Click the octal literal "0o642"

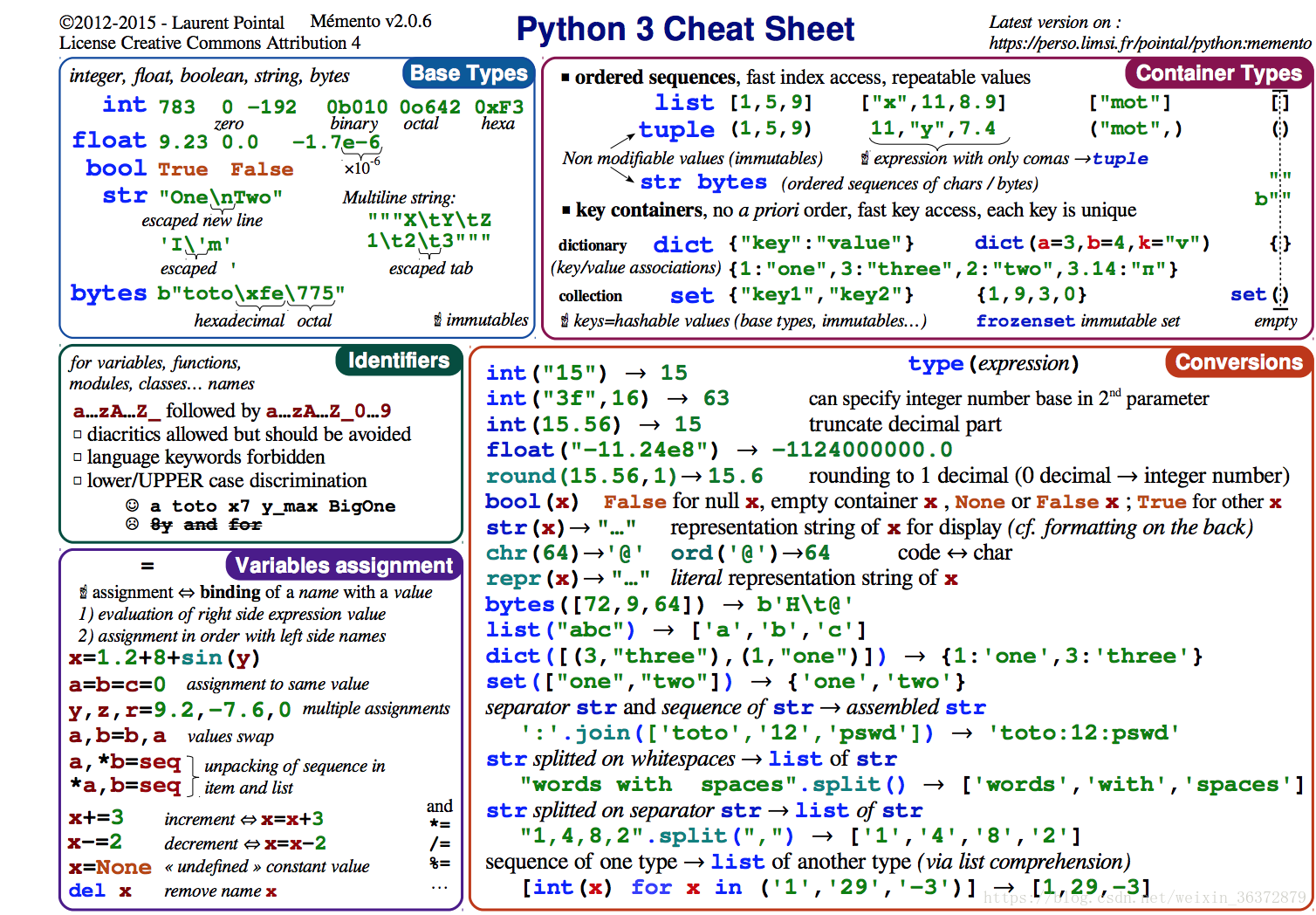pos(430,107)
